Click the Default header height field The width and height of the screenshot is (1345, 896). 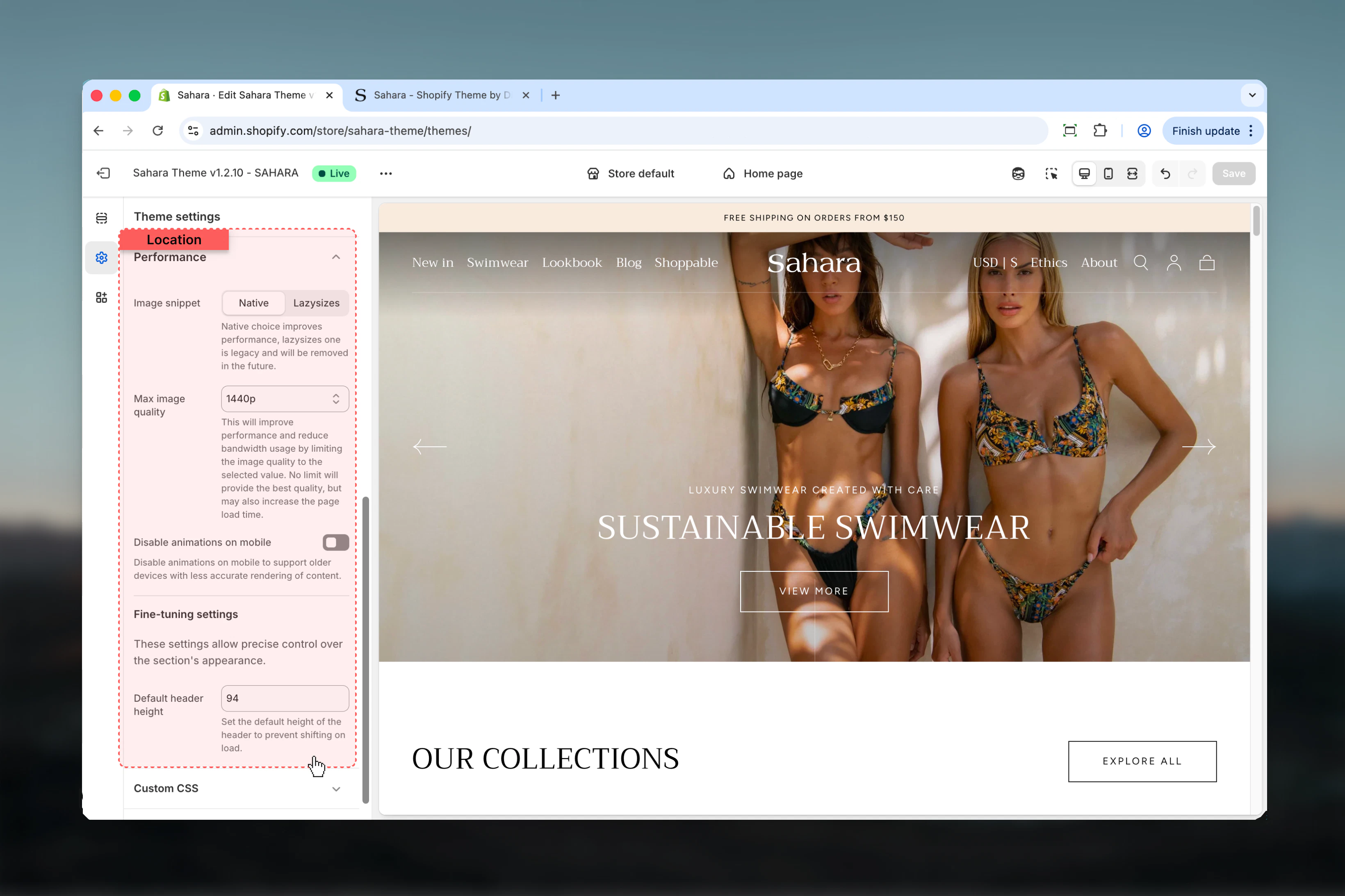pos(285,698)
